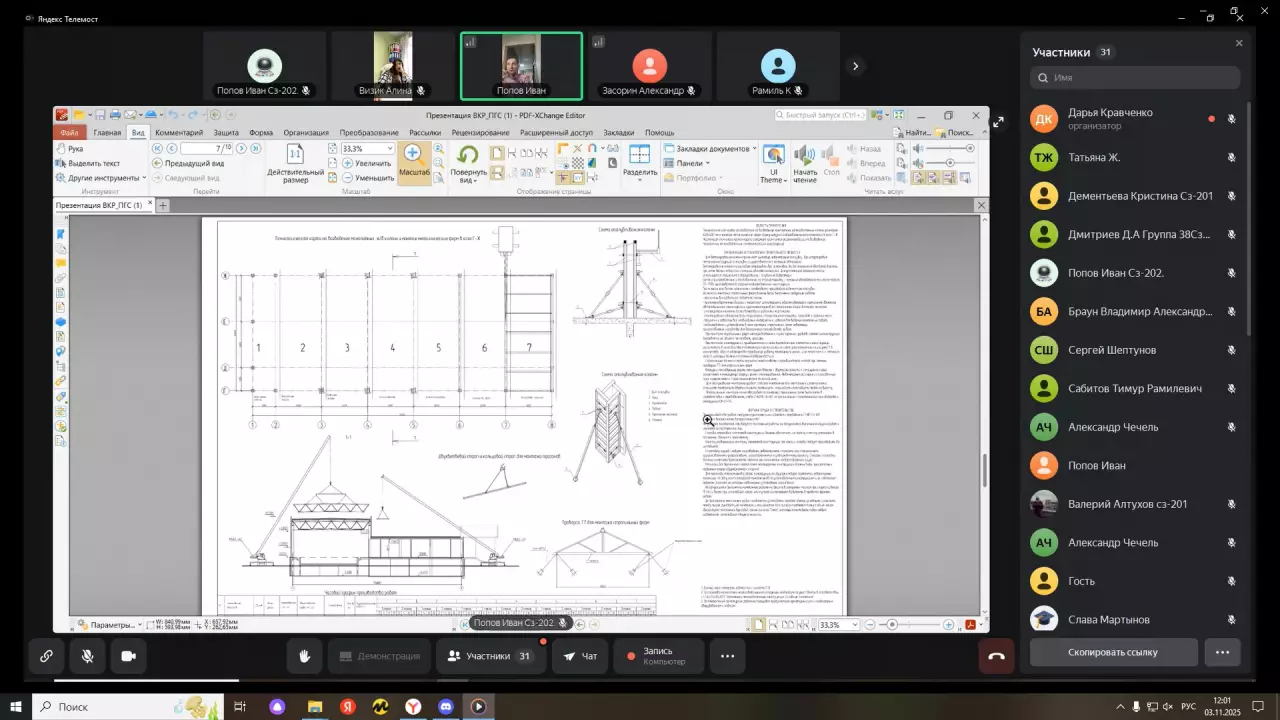Open Yandex Browser from the taskbar
Viewport: 1280px width, 720px height.
(x=412, y=707)
